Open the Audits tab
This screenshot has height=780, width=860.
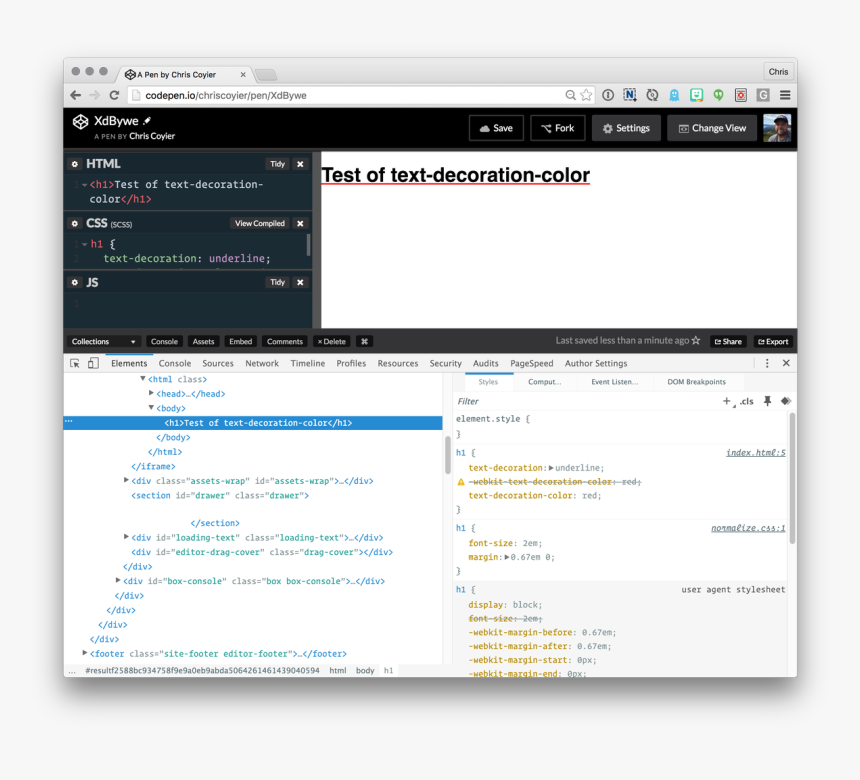pyautogui.click(x=485, y=363)
